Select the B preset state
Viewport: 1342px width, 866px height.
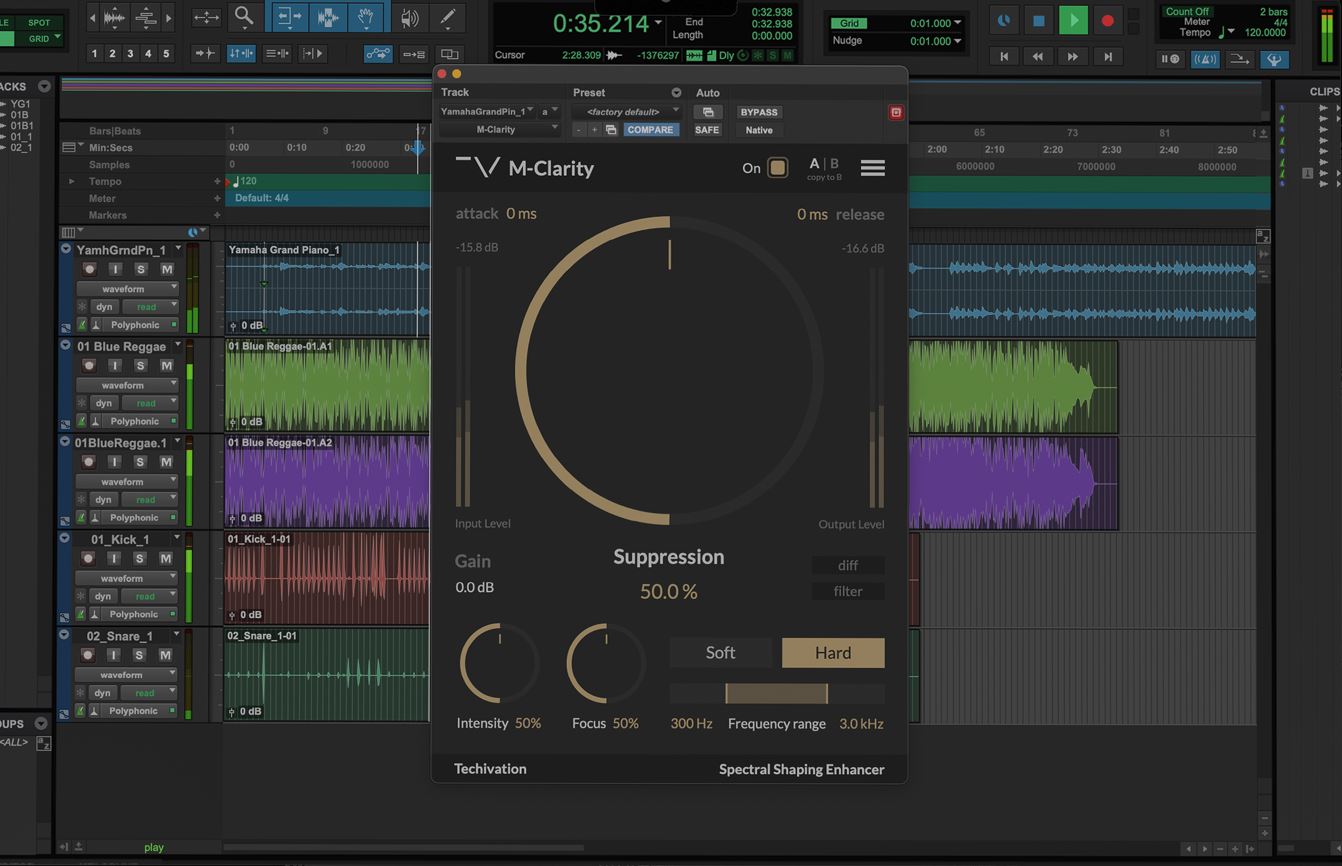[x=834, y=164]
